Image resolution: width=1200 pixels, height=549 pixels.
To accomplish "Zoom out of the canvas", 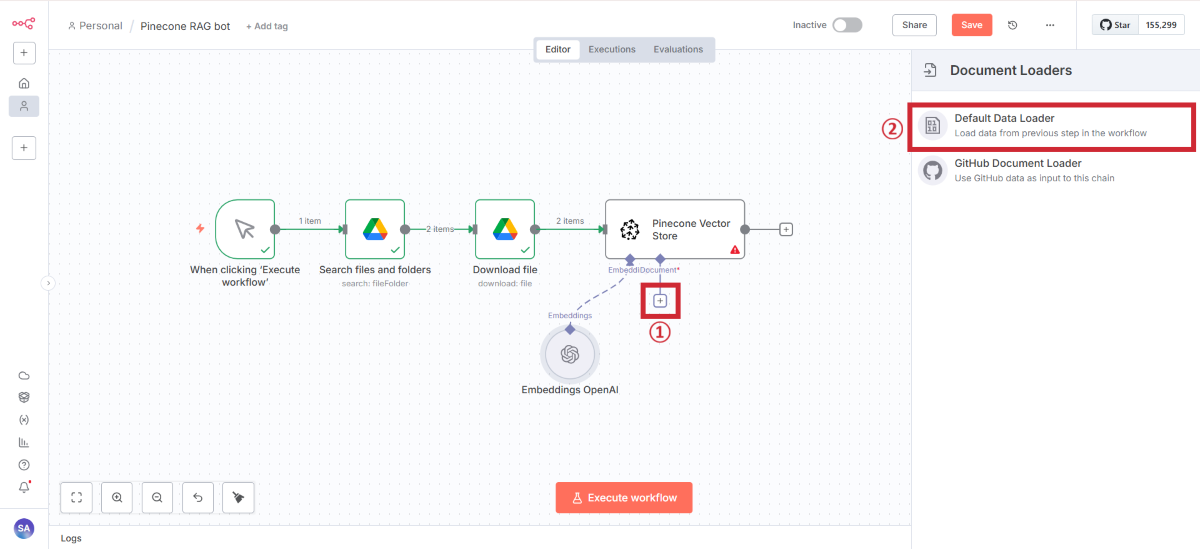I will pyautogui.click(x=157, y=497).
